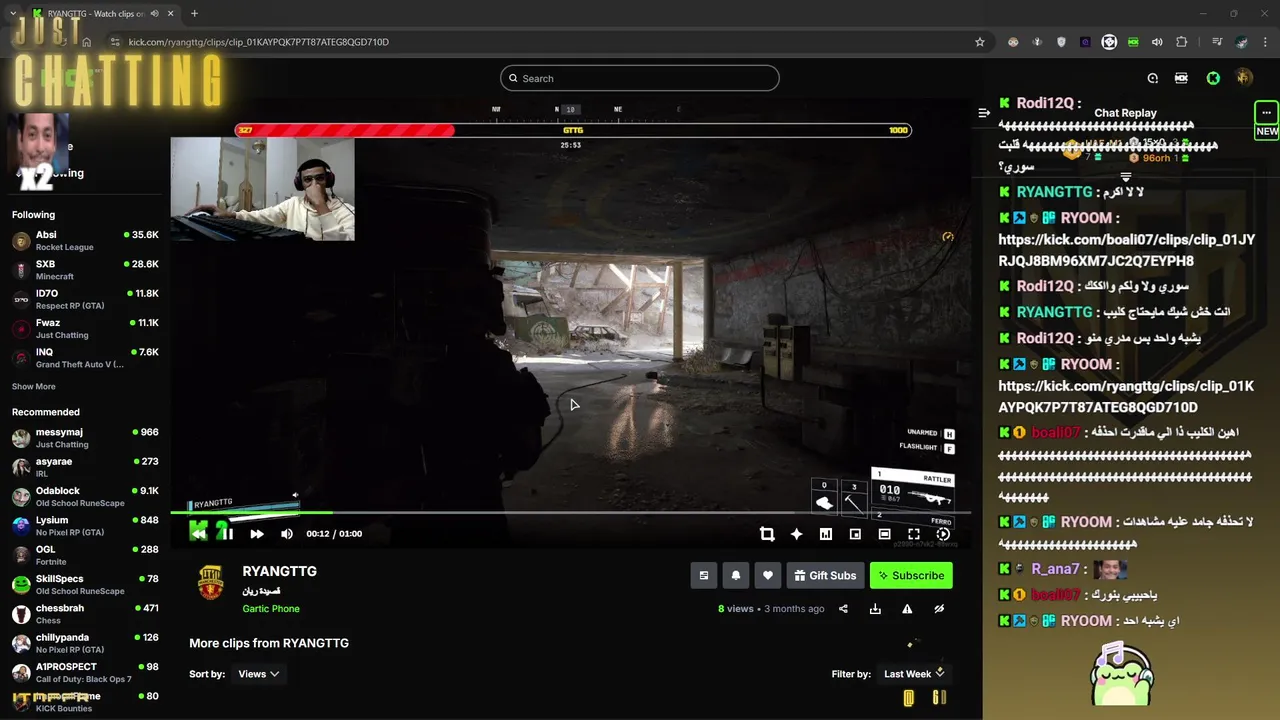Open browser media controls icon
1280x720 pixels.
[1217, 42]
